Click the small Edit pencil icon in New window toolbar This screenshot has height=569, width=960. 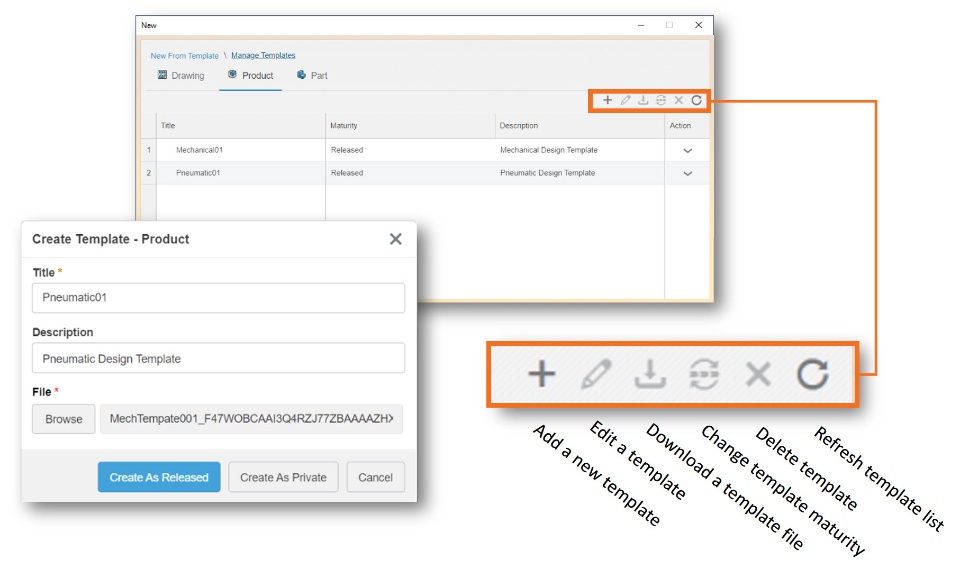625,100
